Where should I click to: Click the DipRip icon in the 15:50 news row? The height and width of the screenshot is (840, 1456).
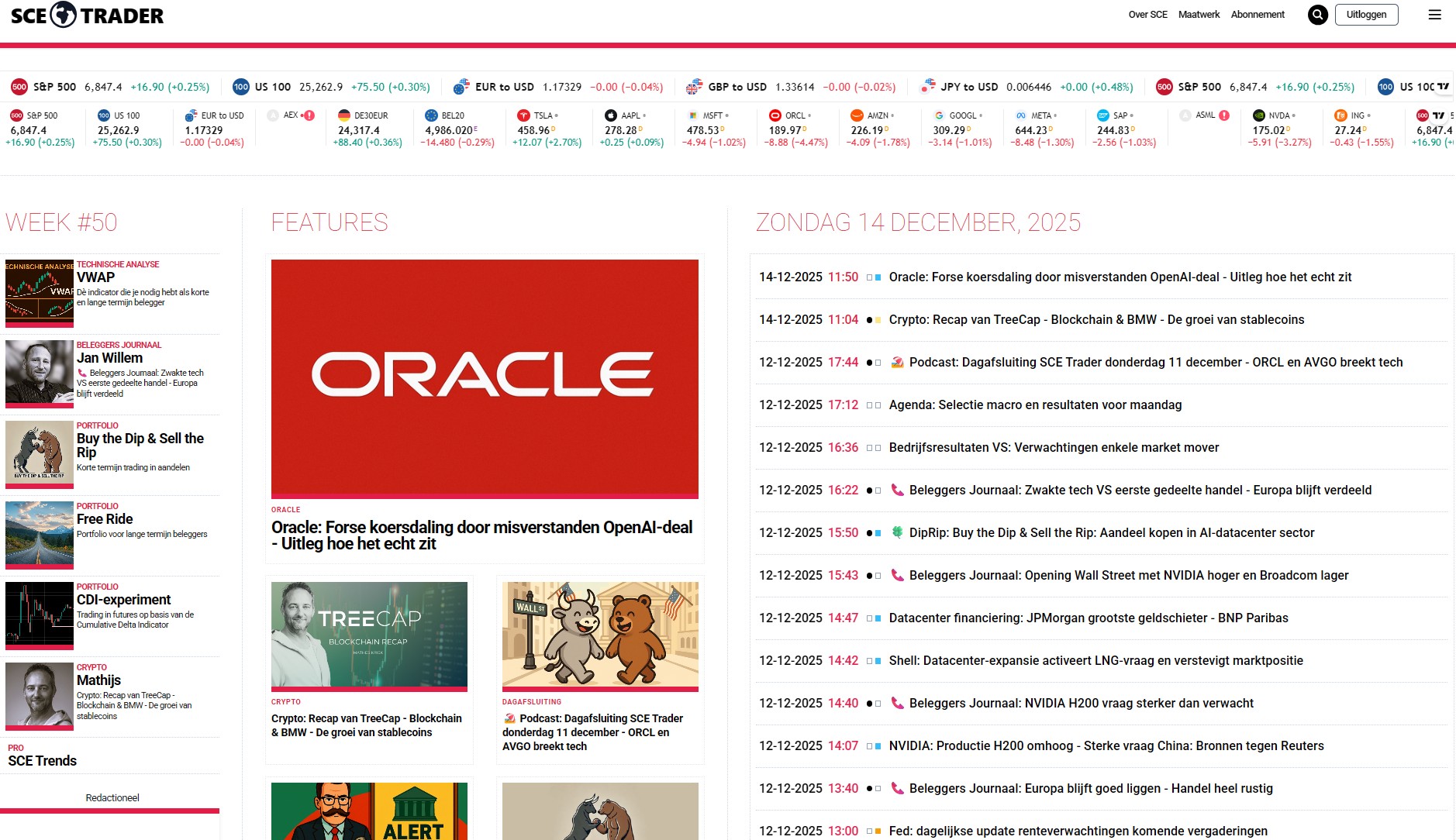pyautogui.click(x=897, y=532)
